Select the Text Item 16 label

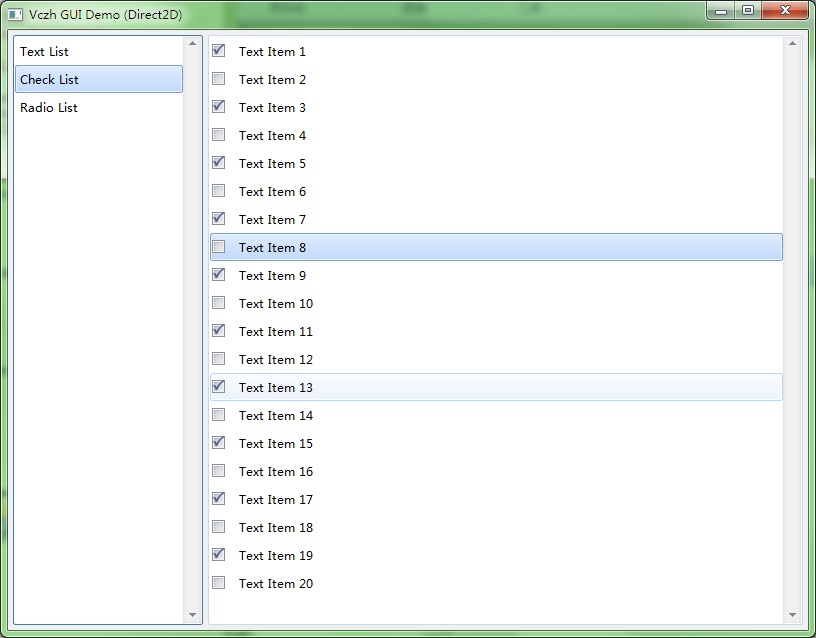tap(276, 472)
